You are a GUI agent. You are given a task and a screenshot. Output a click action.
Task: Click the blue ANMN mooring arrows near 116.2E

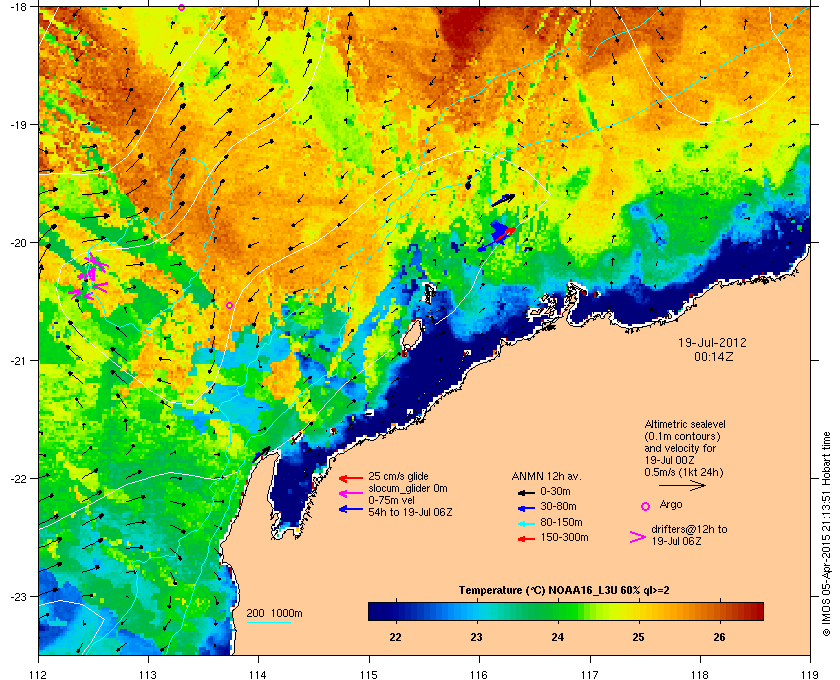coord(497,236)
